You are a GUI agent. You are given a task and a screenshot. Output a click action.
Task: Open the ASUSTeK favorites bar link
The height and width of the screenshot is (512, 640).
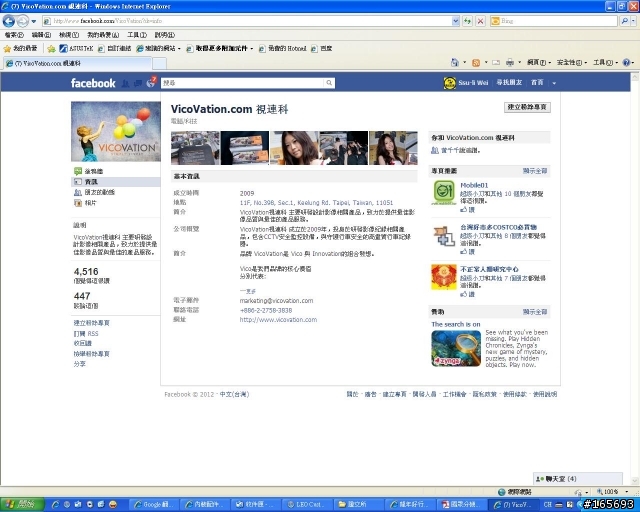click(x=76, y=49)
